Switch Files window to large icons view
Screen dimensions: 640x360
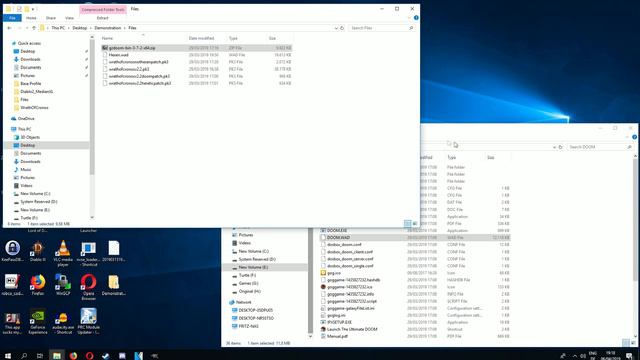point(415,223)
